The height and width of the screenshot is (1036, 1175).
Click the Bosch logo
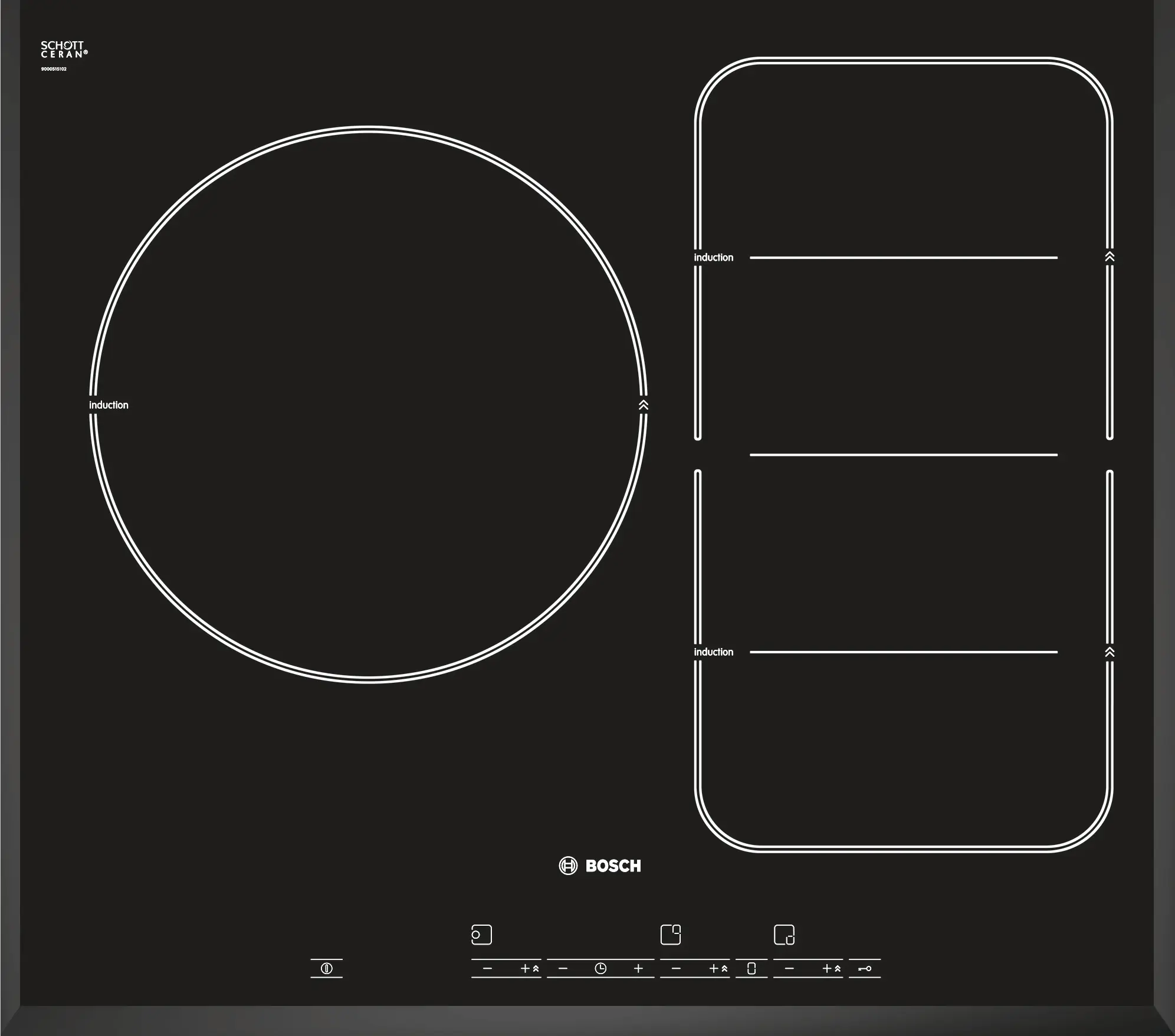pyautogui.click(x=600, y=866)
